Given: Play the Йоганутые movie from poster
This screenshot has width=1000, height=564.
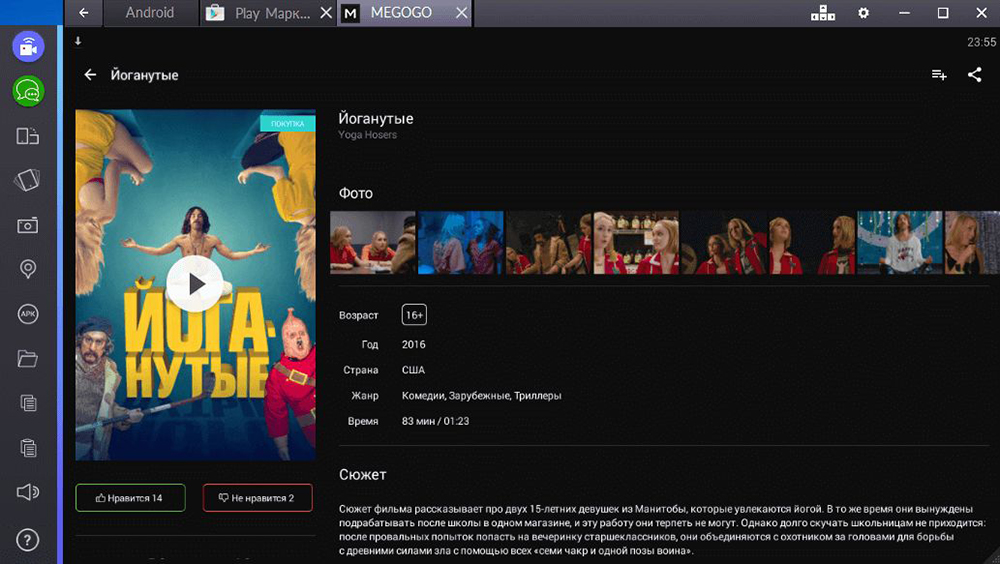Looking at the screenshot, I should point(195,284).
